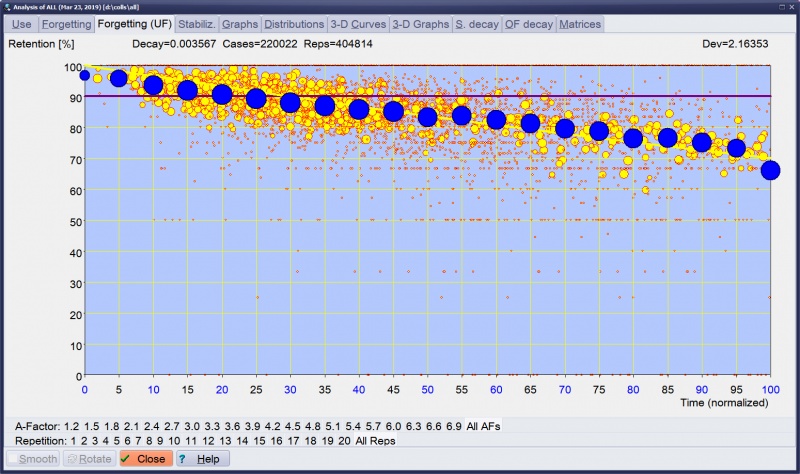Switch to the Use tab
Screen dimensions: 800x474
click(x=21, y=24)
